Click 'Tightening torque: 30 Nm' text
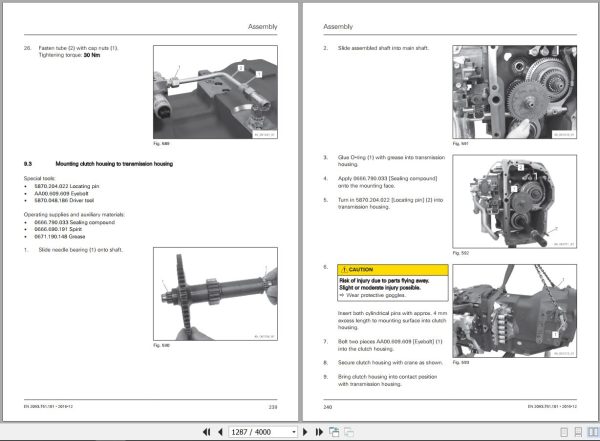The image size is (600, 441). 69,55
